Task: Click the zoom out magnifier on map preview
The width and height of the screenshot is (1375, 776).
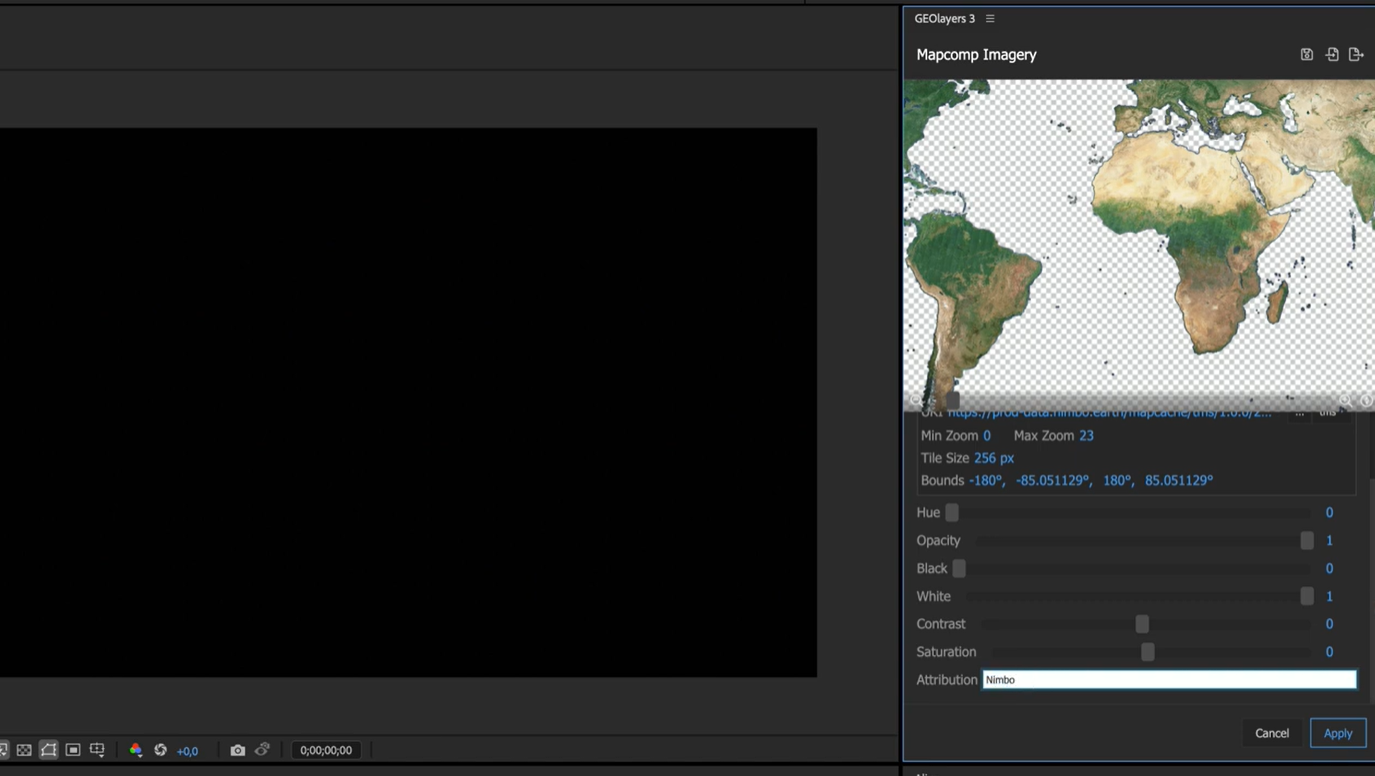Action: point(917,400)
